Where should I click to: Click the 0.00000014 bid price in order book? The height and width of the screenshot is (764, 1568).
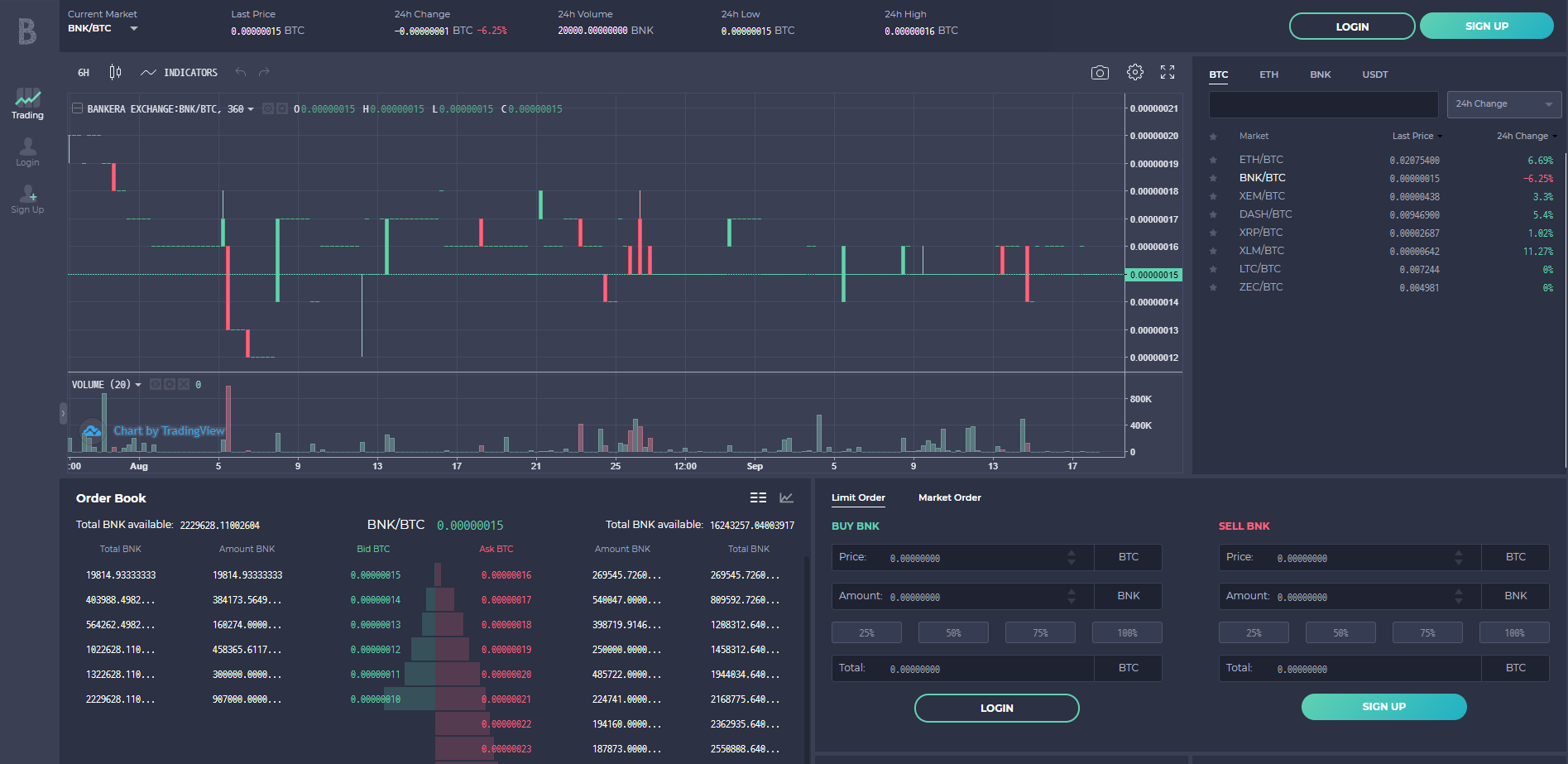[376, 600]
